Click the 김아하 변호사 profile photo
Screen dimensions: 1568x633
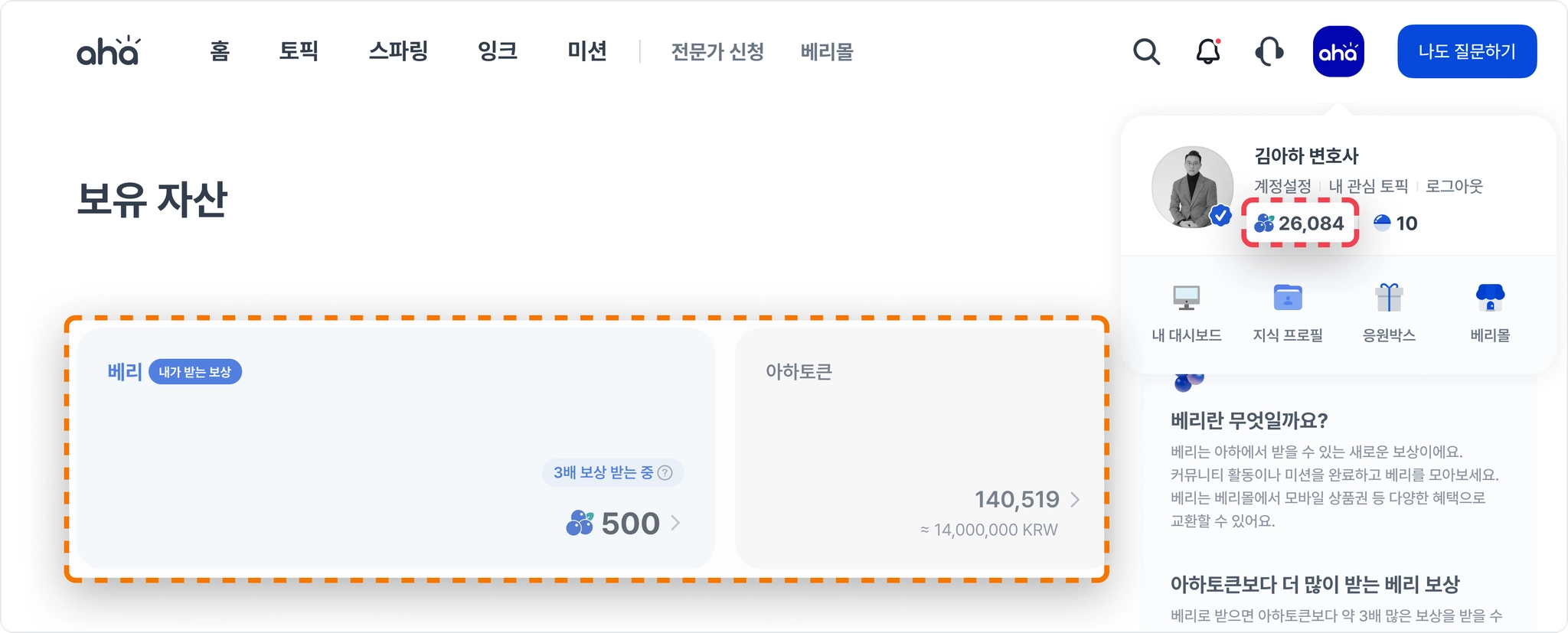[1192, 187]
